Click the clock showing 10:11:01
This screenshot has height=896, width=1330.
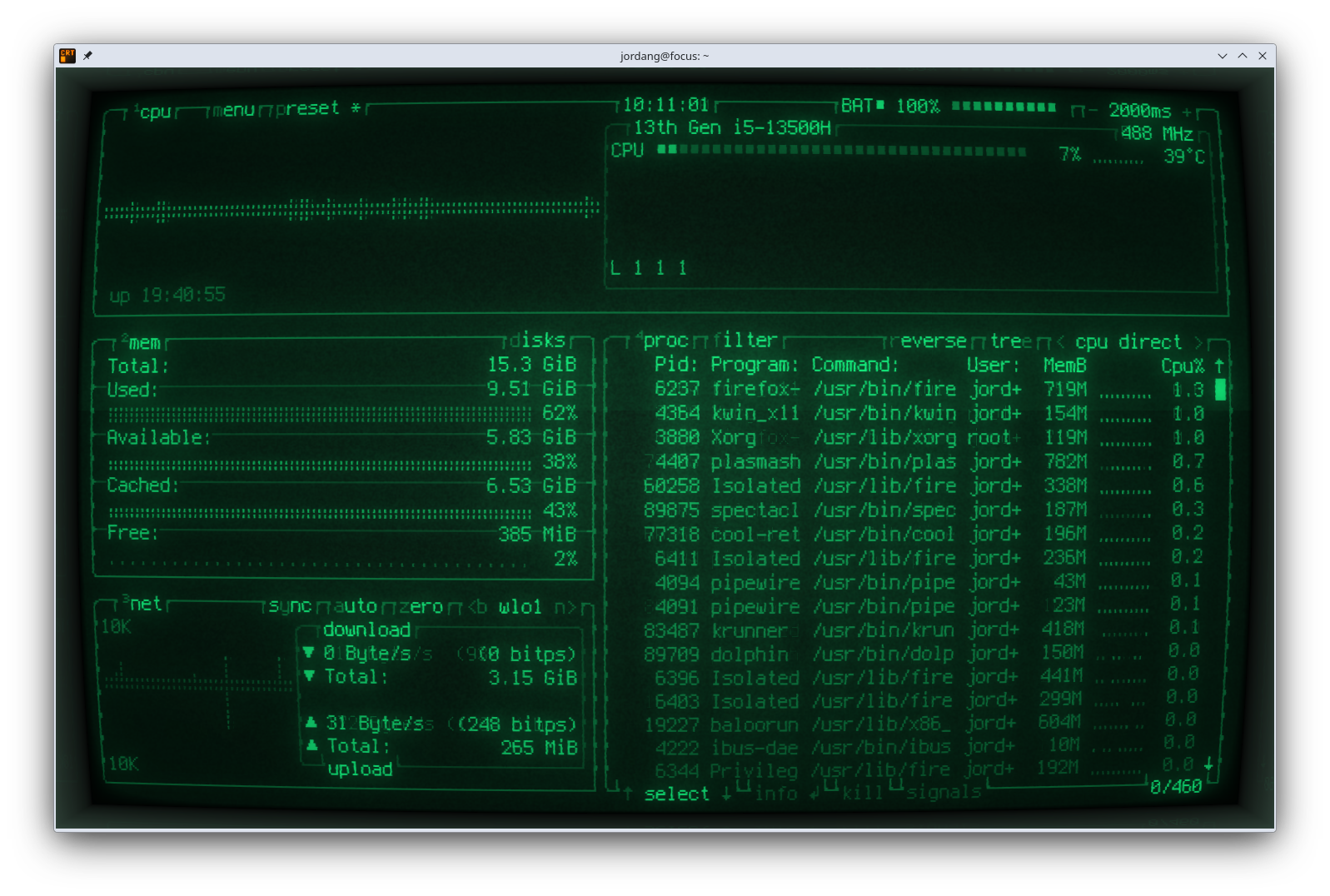coord(665,106)
